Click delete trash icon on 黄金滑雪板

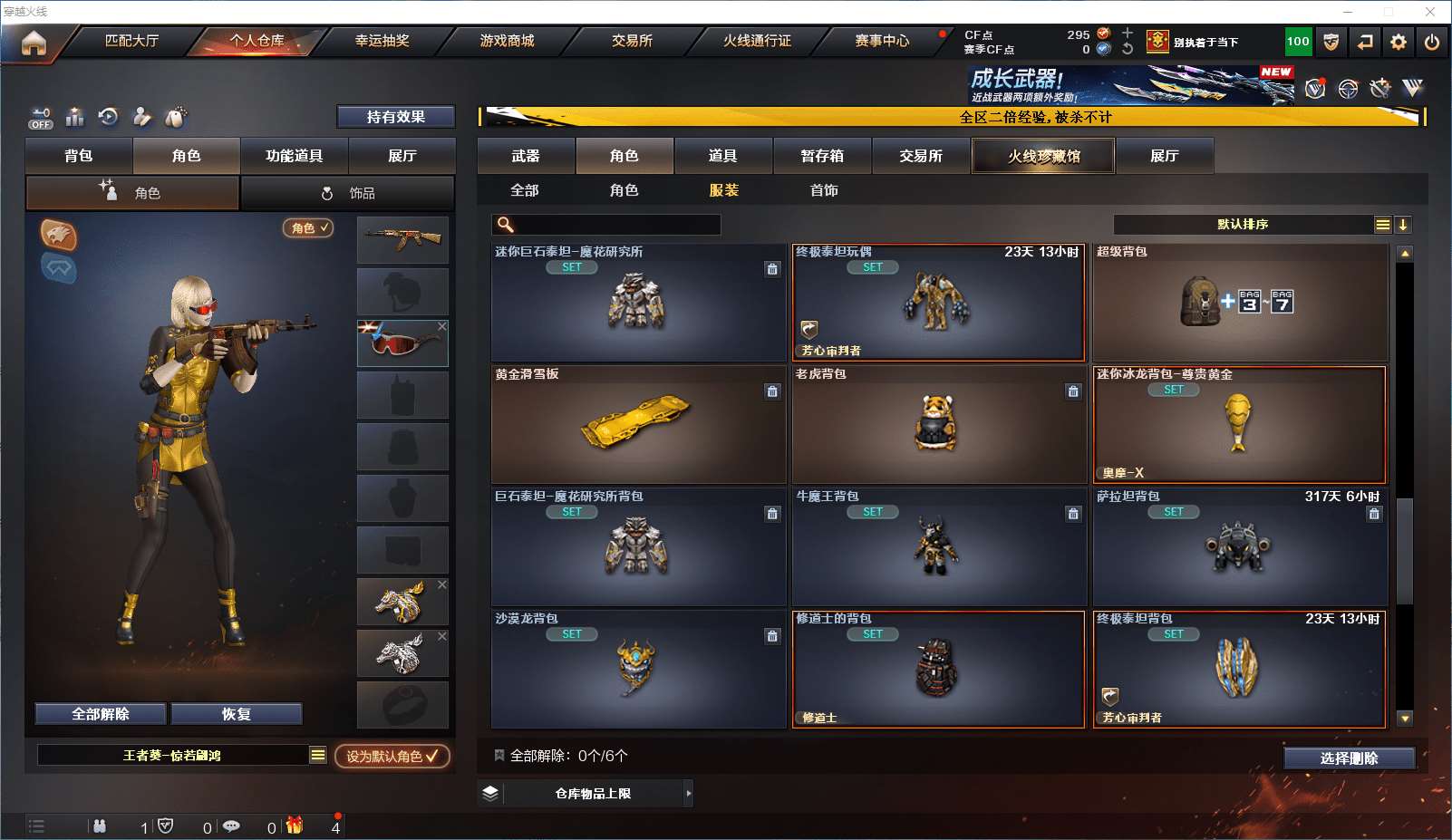[772, 391]
